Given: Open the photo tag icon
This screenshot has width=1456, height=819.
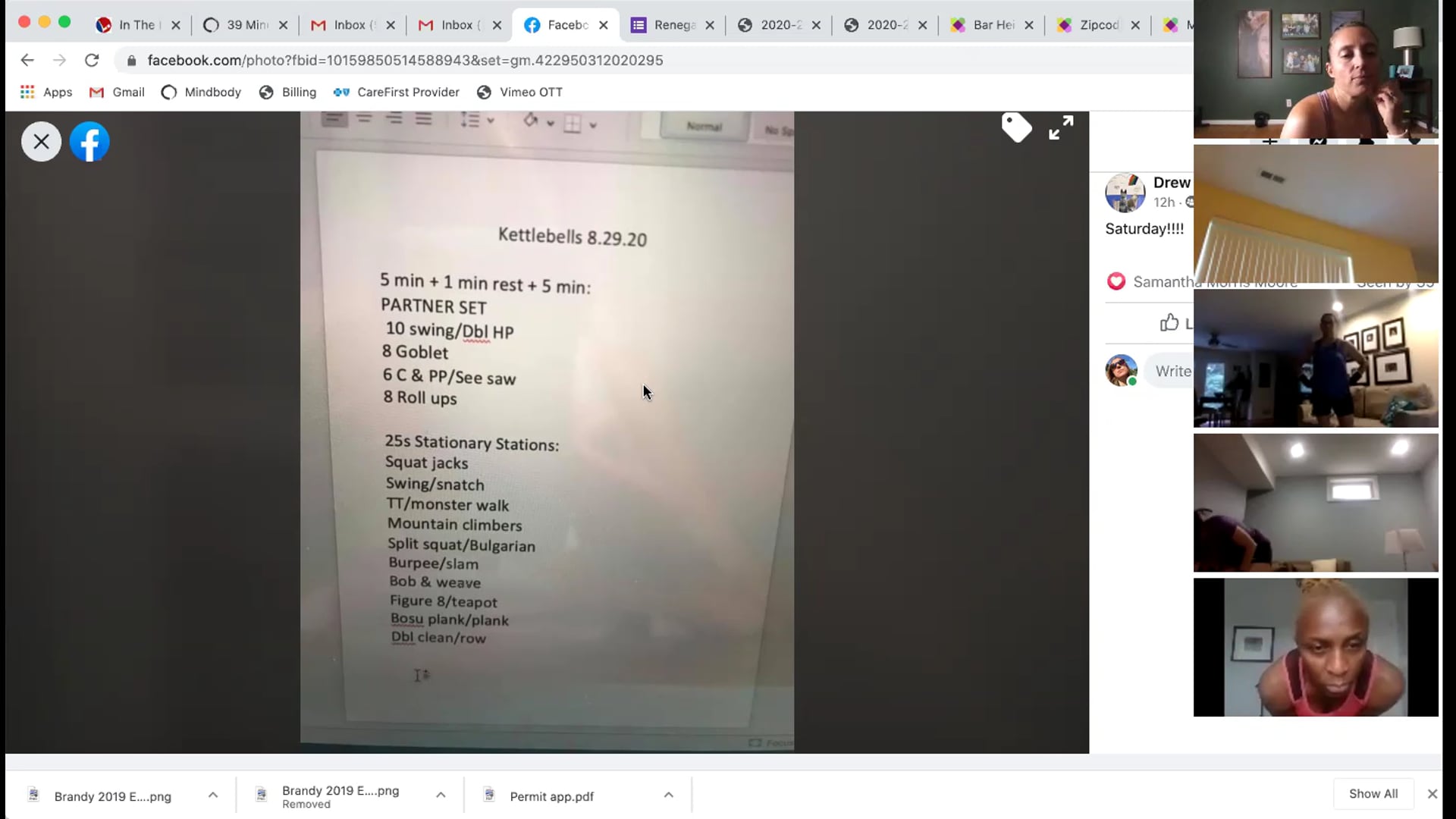Looking at the screenshot, I should [x=1016, y=127].
